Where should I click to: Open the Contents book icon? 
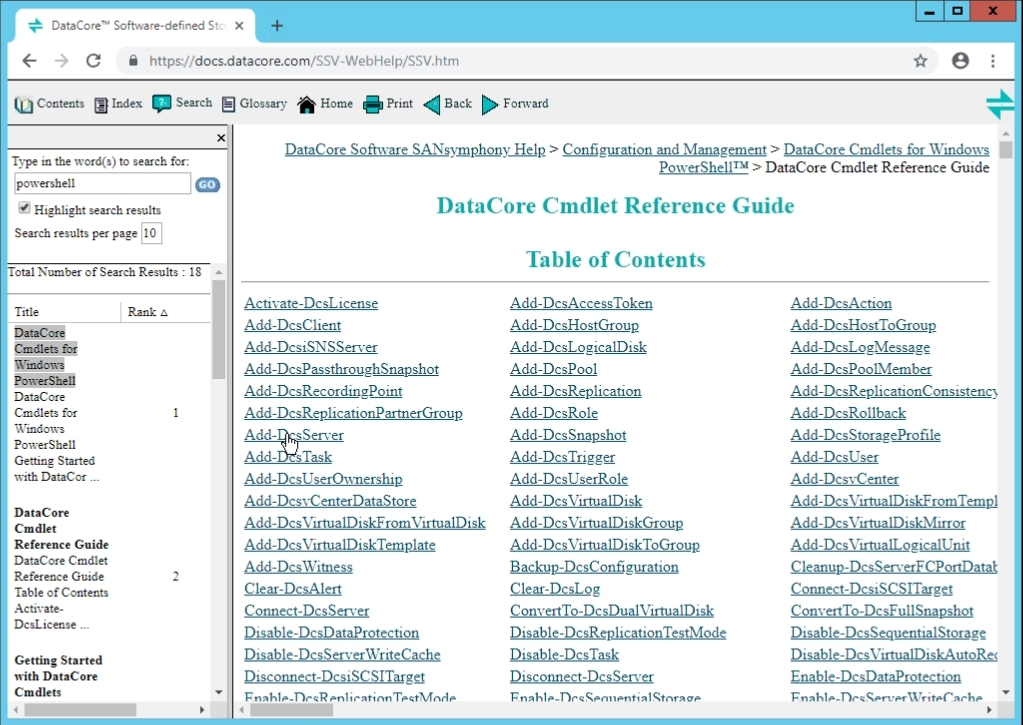coord(24,104)
